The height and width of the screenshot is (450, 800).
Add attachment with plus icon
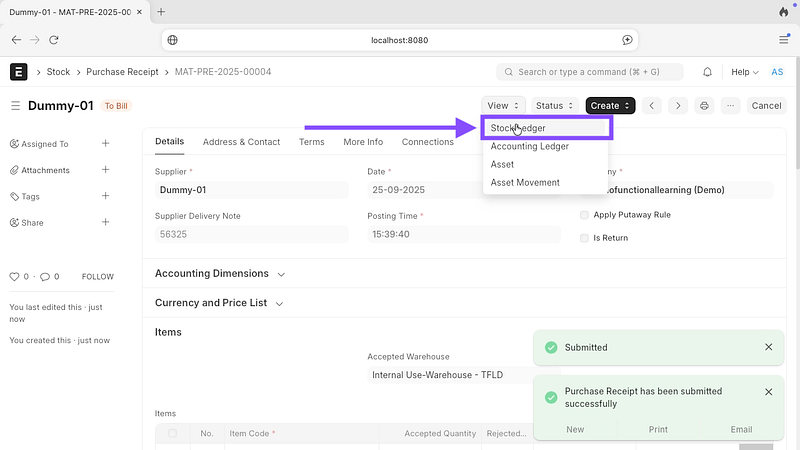point(106,170)
